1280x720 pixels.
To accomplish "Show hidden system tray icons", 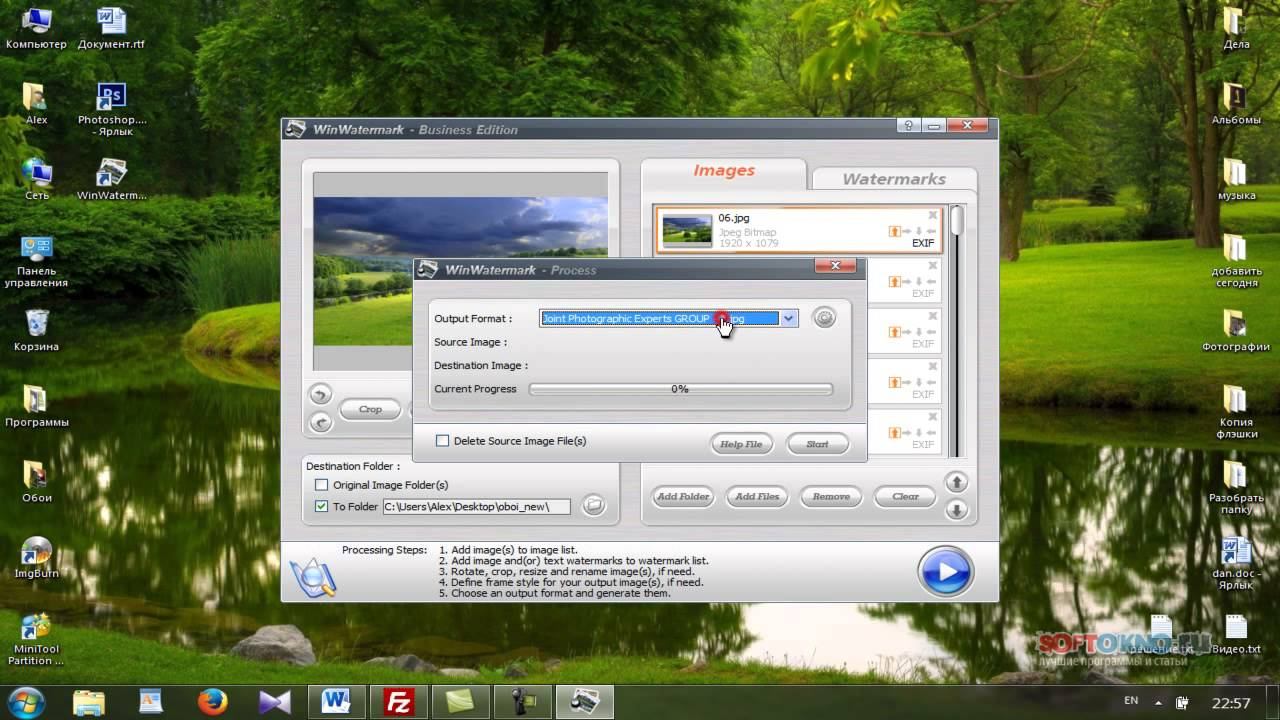I will [x=1159, y=701].
